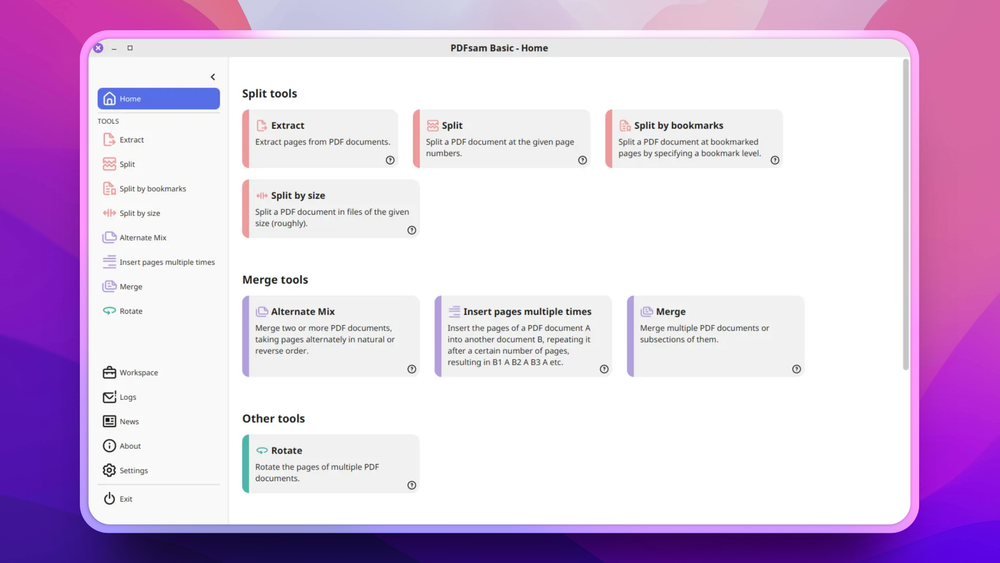Click help icon on Insert pages multiple times card
Viewport: 1000px width, 563px height.
(604, 369)
